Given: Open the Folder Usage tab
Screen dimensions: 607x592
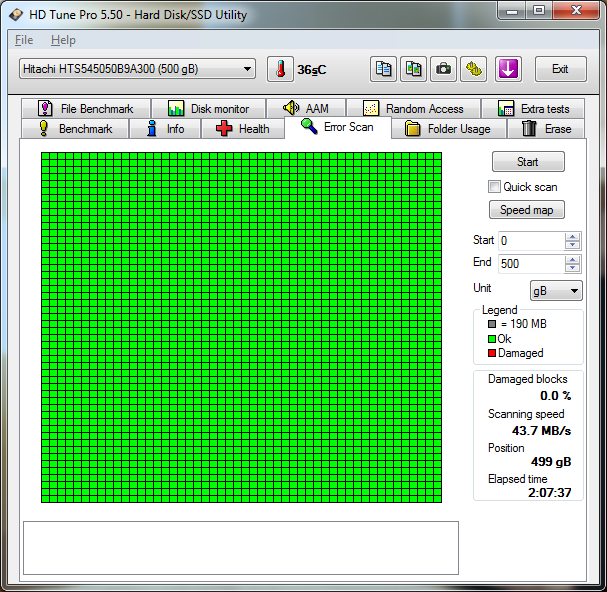Looking at the screenshot, I should tap(449, 129).
